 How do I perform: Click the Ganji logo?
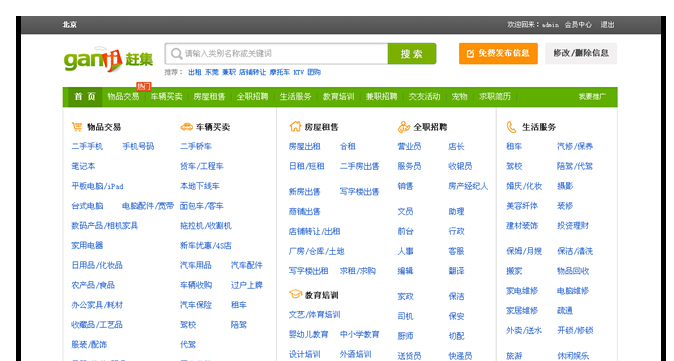pos(108,59)
